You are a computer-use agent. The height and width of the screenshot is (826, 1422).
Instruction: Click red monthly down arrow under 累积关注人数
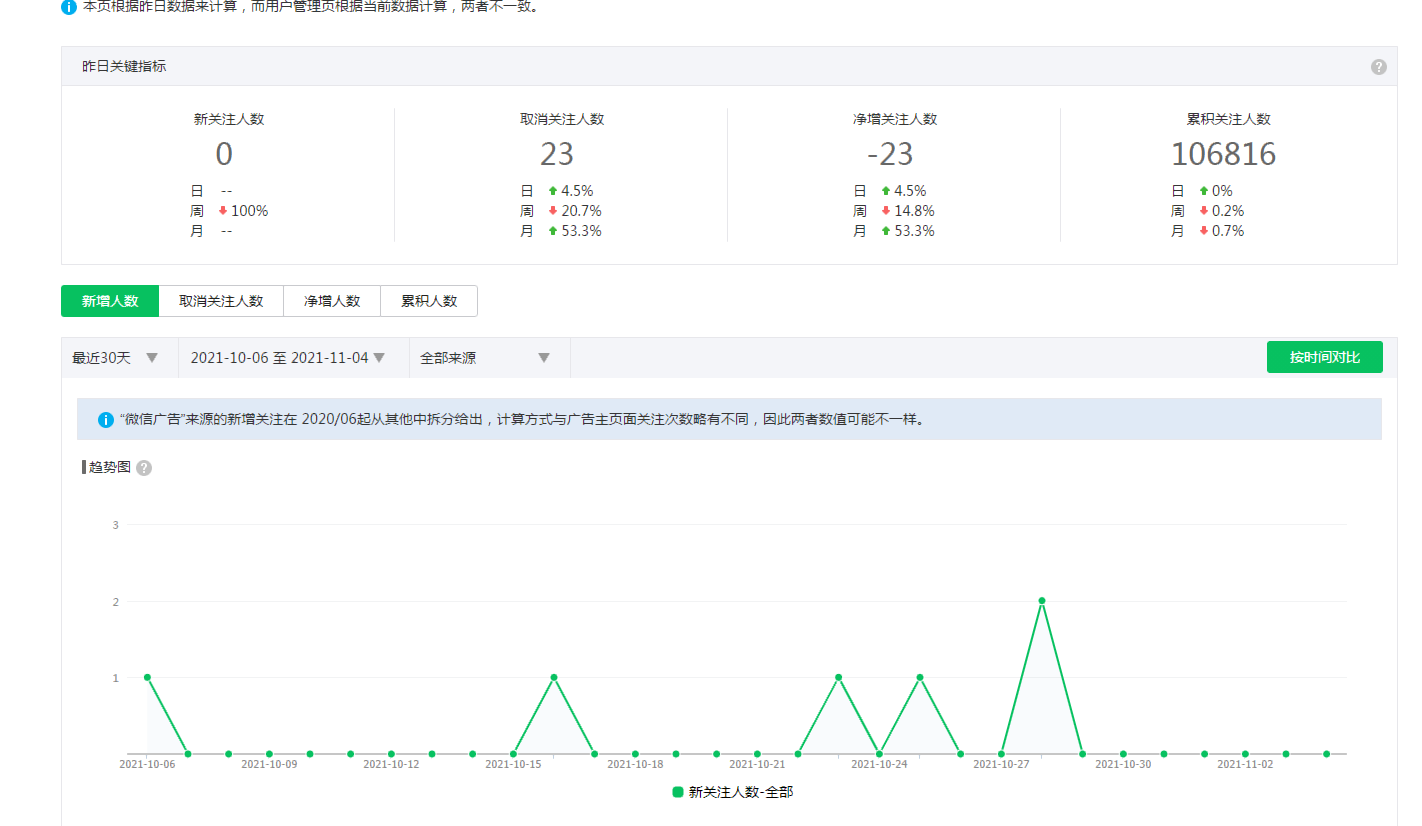[1204, 231]
